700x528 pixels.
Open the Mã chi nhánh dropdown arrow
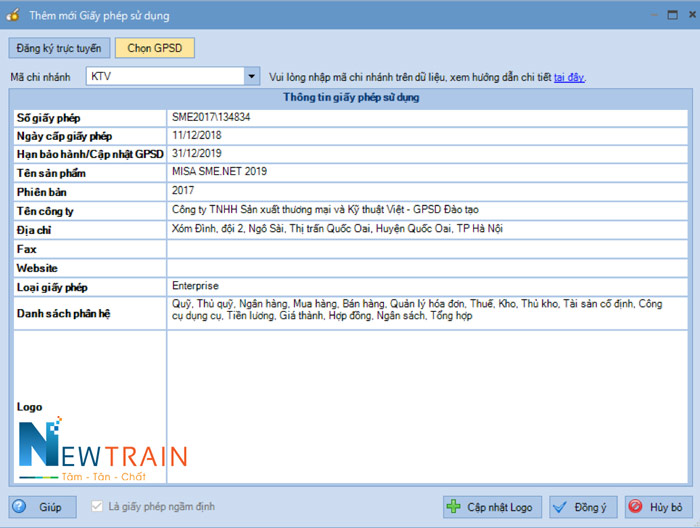tap(252, 76)
